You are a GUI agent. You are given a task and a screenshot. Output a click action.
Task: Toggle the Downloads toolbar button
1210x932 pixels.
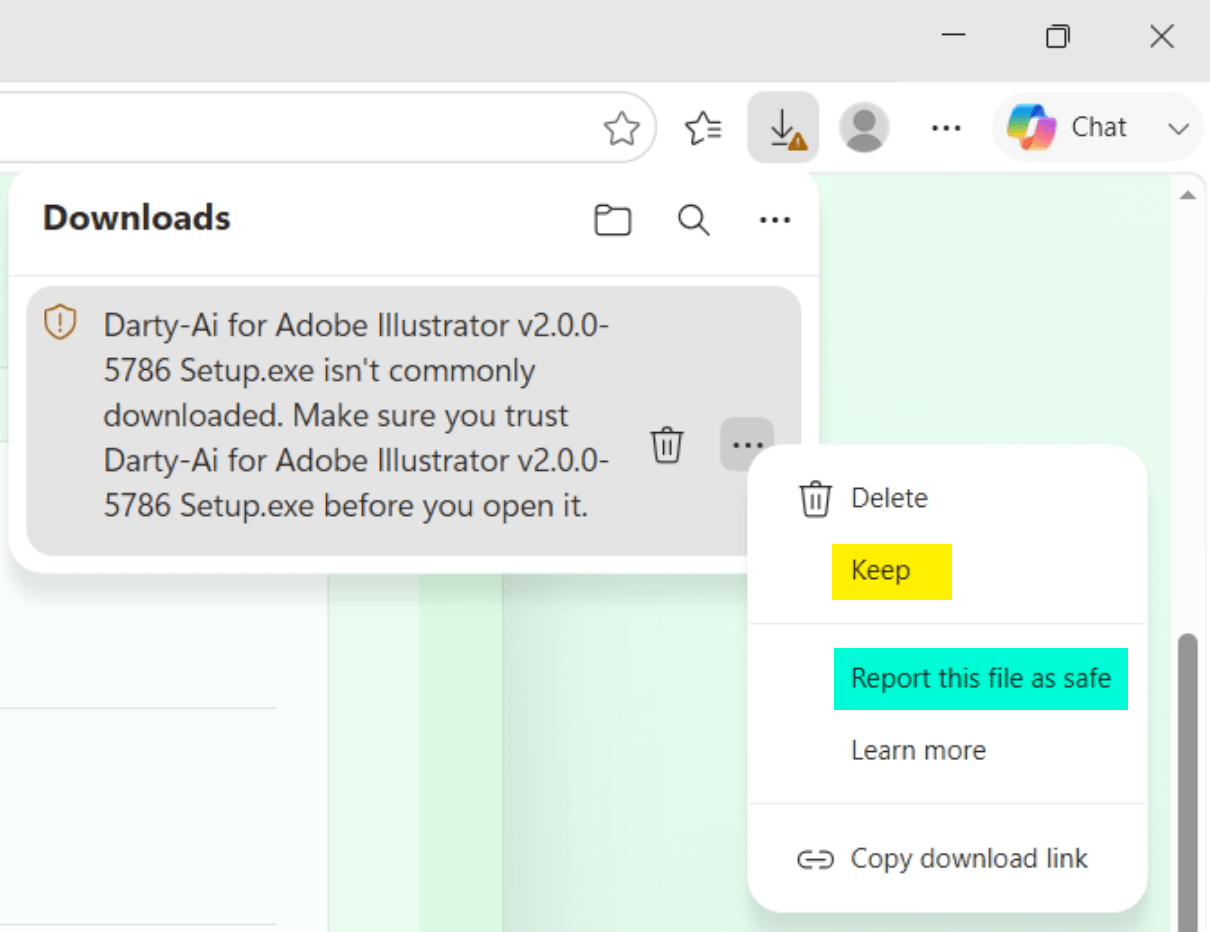tap(783, 127)
